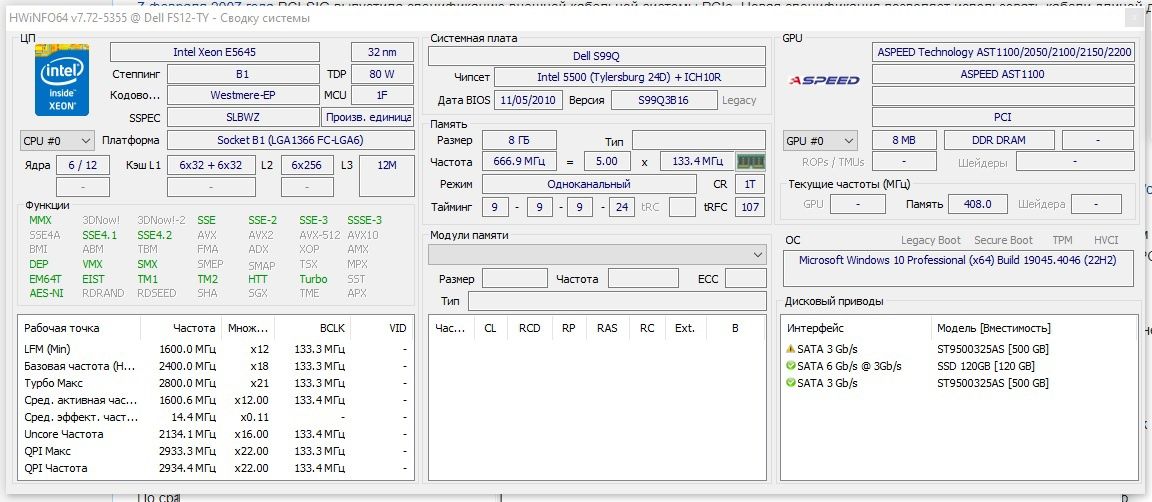Click the AES-NI feature label

[46, 293]
